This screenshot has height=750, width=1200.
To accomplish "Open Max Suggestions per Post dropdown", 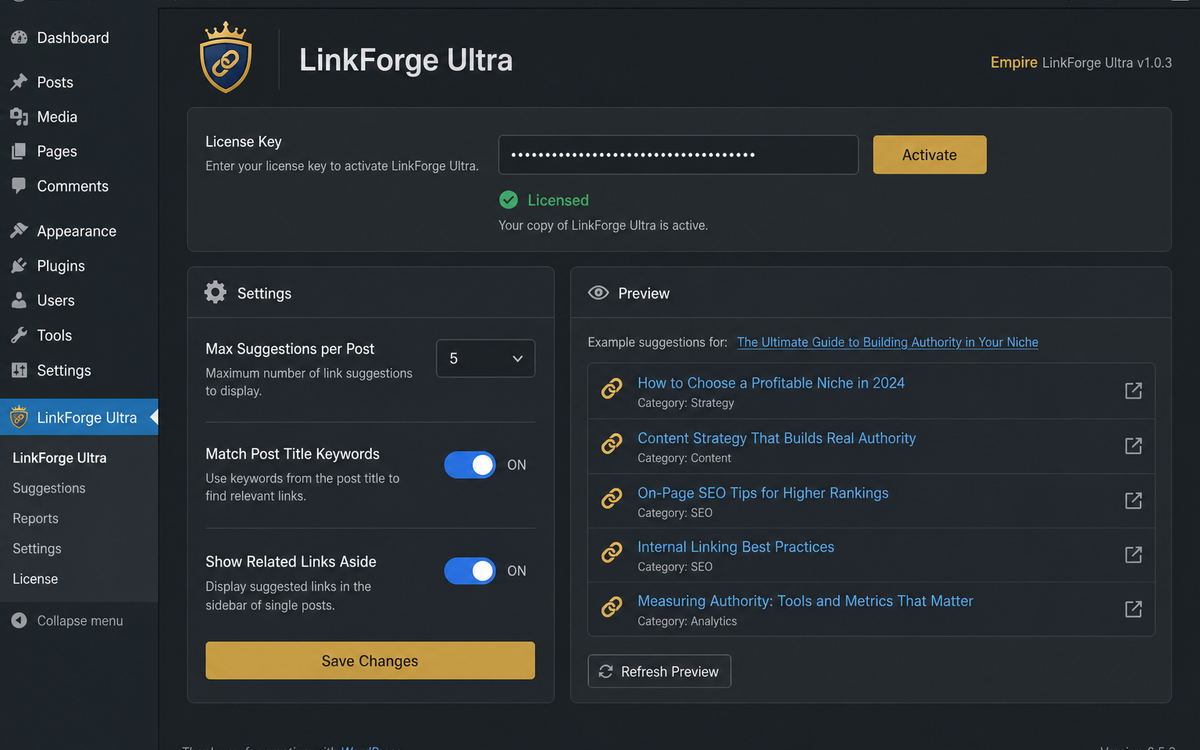I will point(486,358).
